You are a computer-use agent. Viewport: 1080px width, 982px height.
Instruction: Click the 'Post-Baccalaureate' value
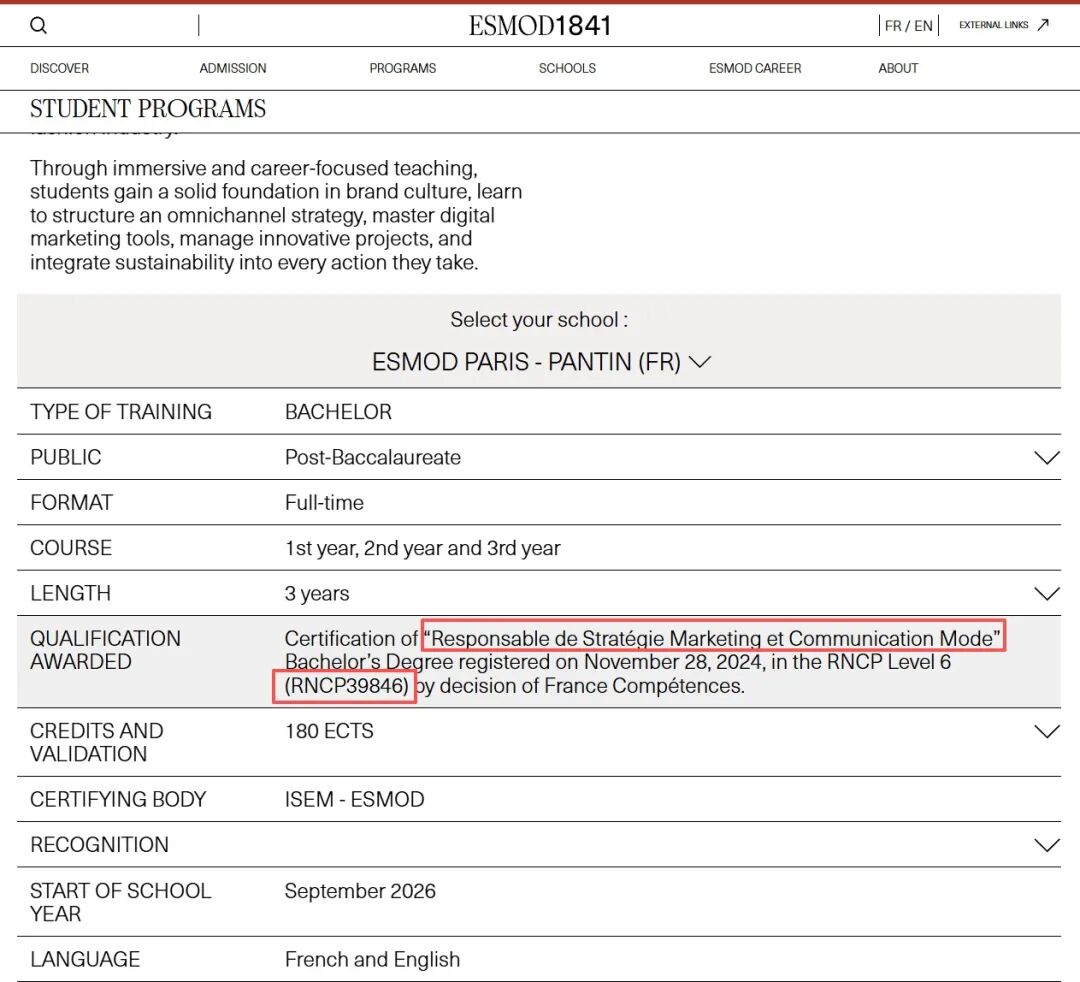click(x=373, y=457)
